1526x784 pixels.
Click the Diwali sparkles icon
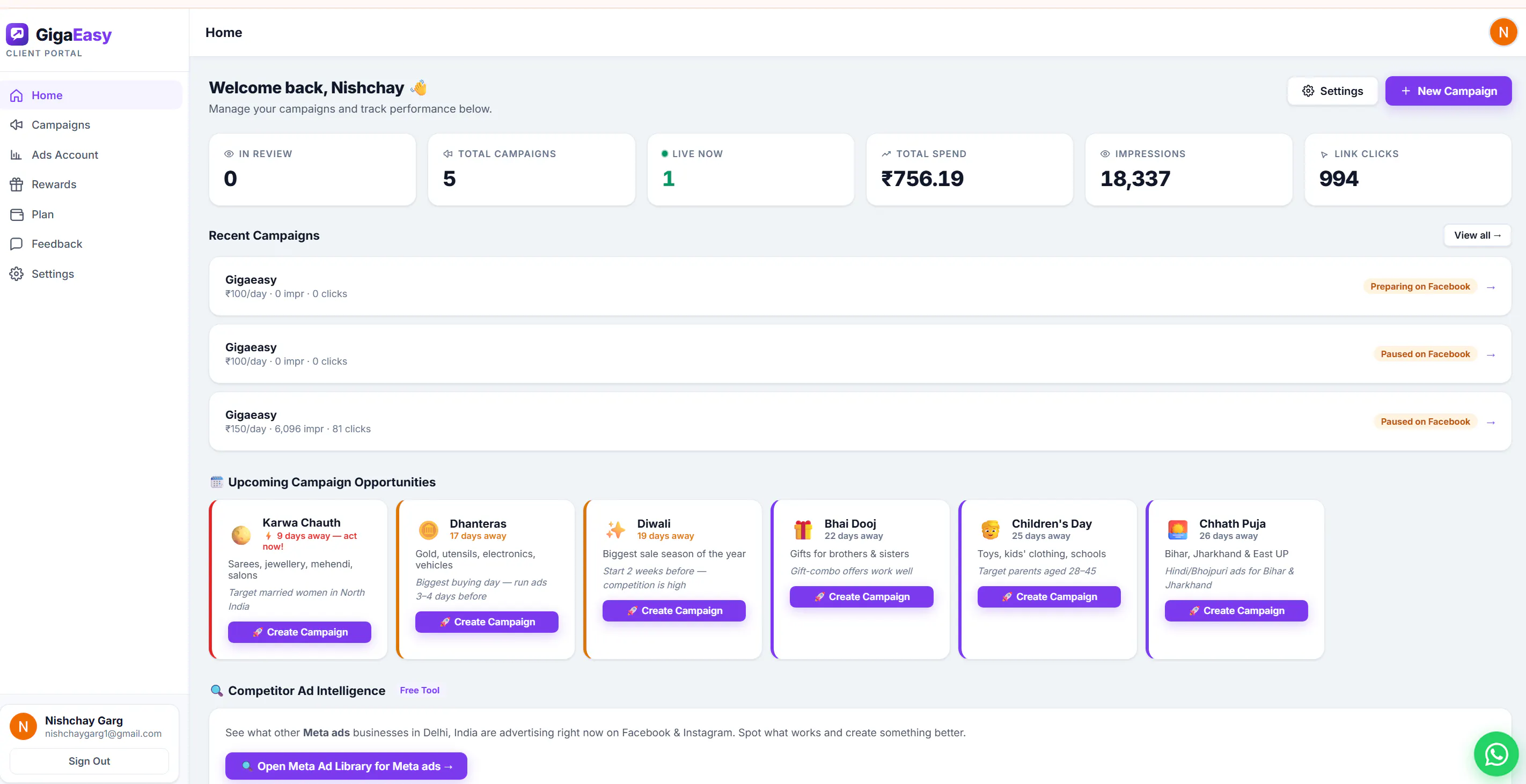pyautogui.click(x=615, y=529)
